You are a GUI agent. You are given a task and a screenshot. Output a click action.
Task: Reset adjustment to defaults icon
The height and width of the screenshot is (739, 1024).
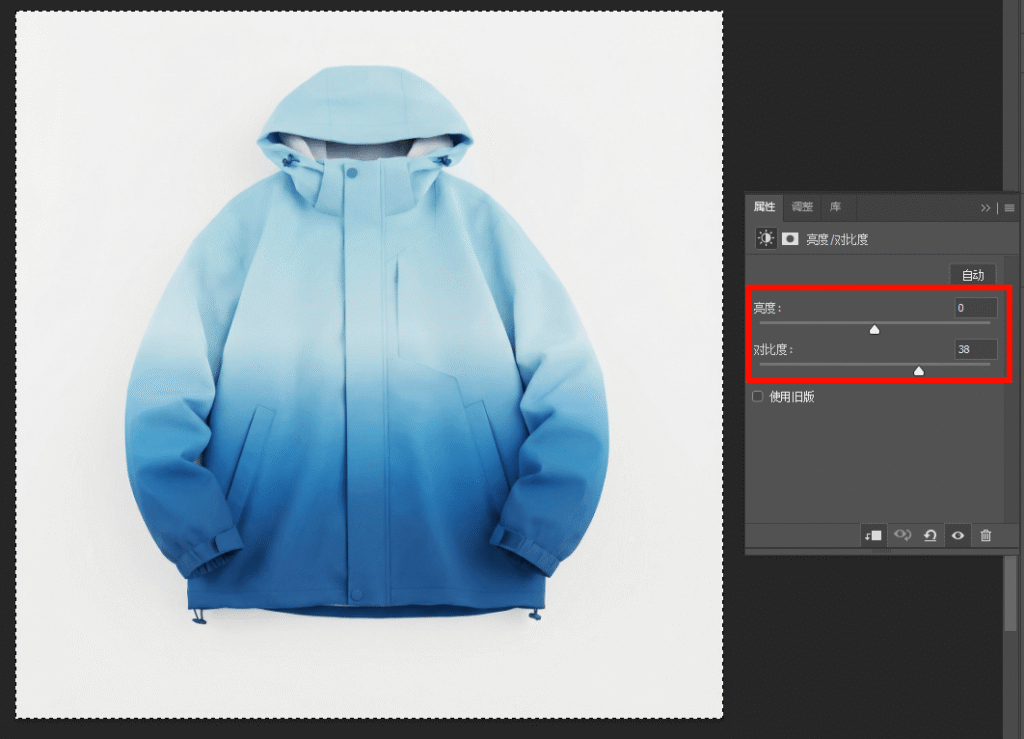[x=930, y=536]
